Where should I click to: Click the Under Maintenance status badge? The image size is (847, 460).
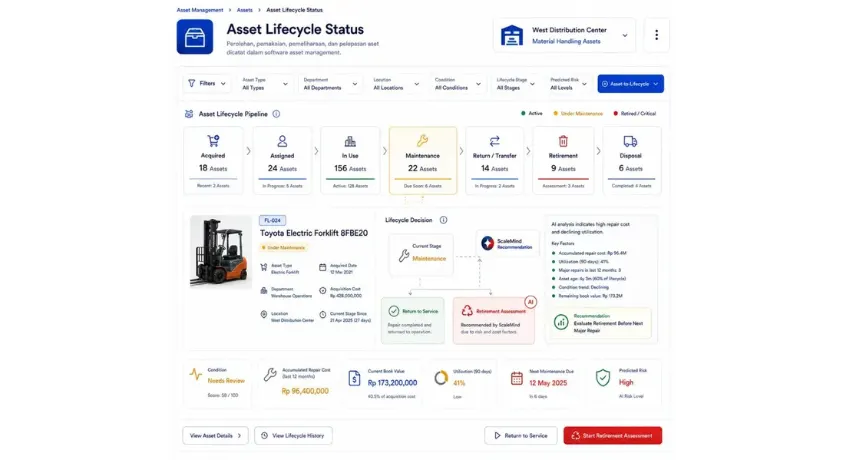(x=284, y=248)
